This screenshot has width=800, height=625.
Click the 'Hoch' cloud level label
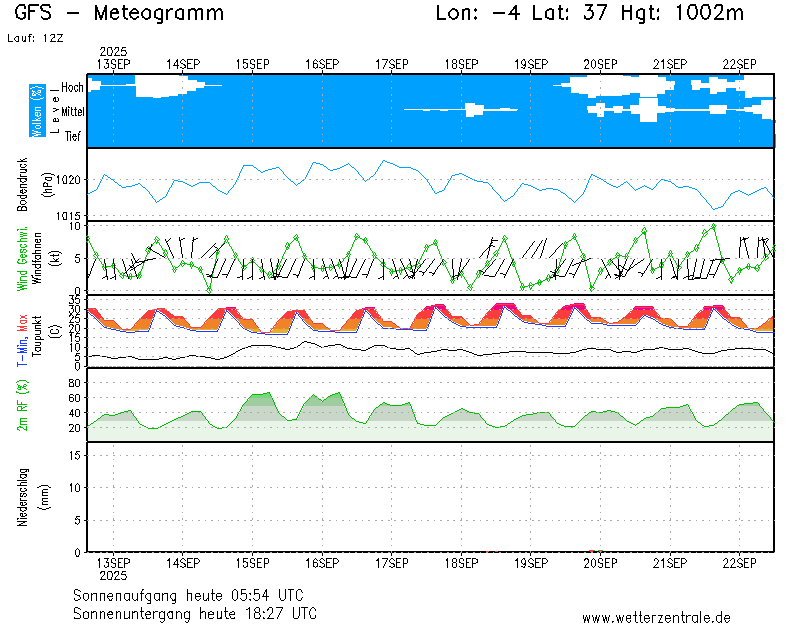click(72, 88)
